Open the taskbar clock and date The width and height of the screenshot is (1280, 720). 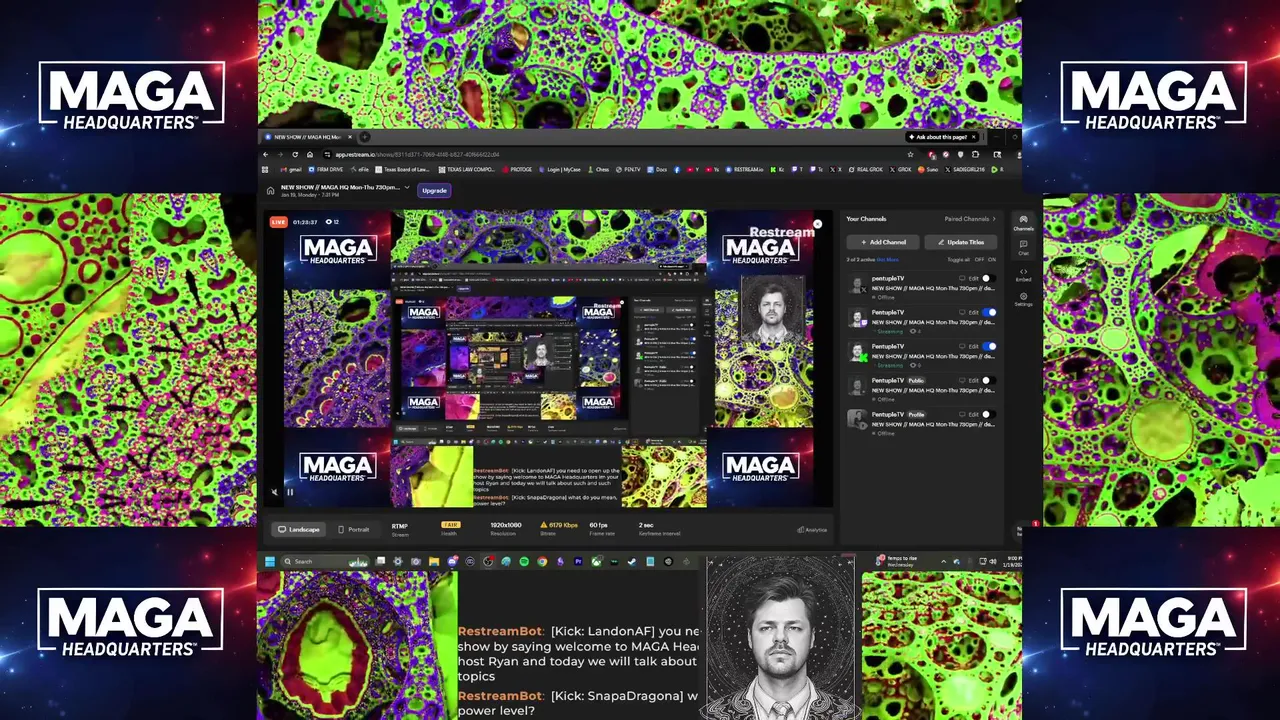(1012, 562)
